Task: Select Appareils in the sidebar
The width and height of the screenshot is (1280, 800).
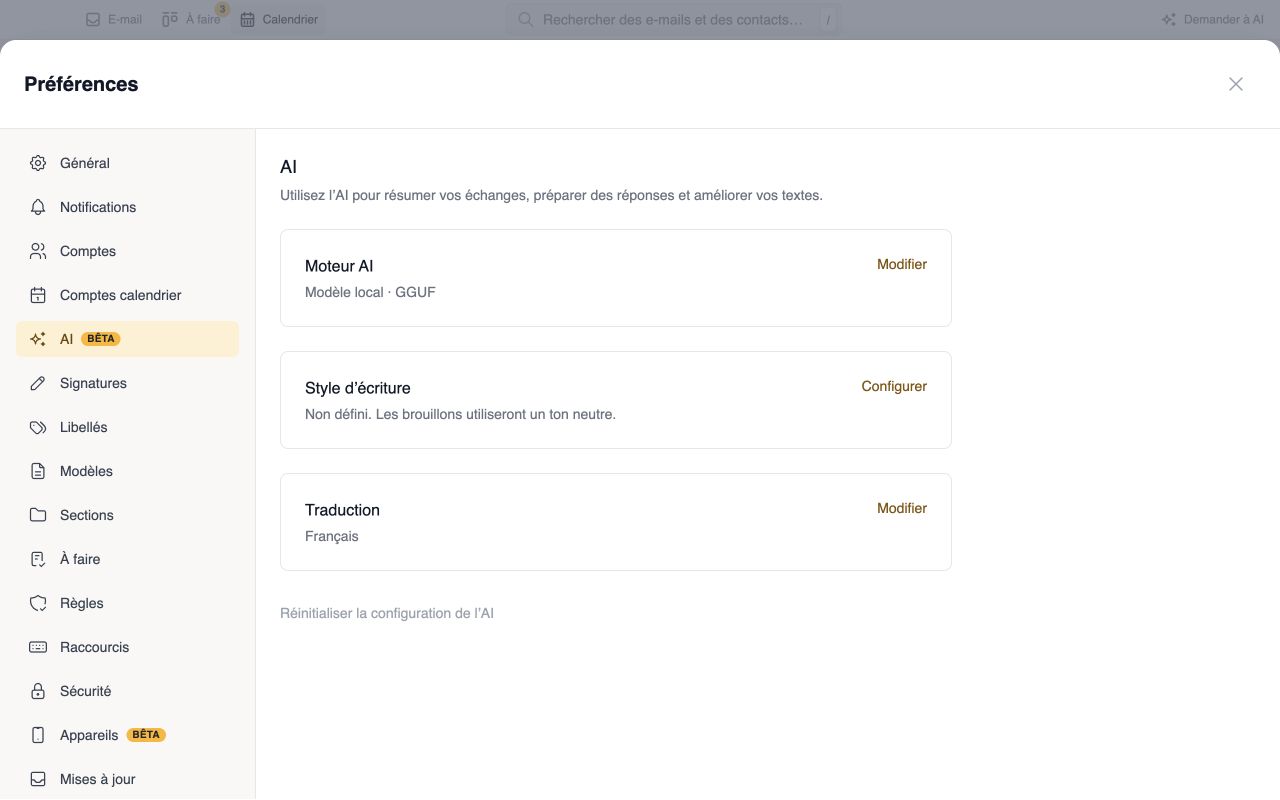Action: (x=127, y=735)
